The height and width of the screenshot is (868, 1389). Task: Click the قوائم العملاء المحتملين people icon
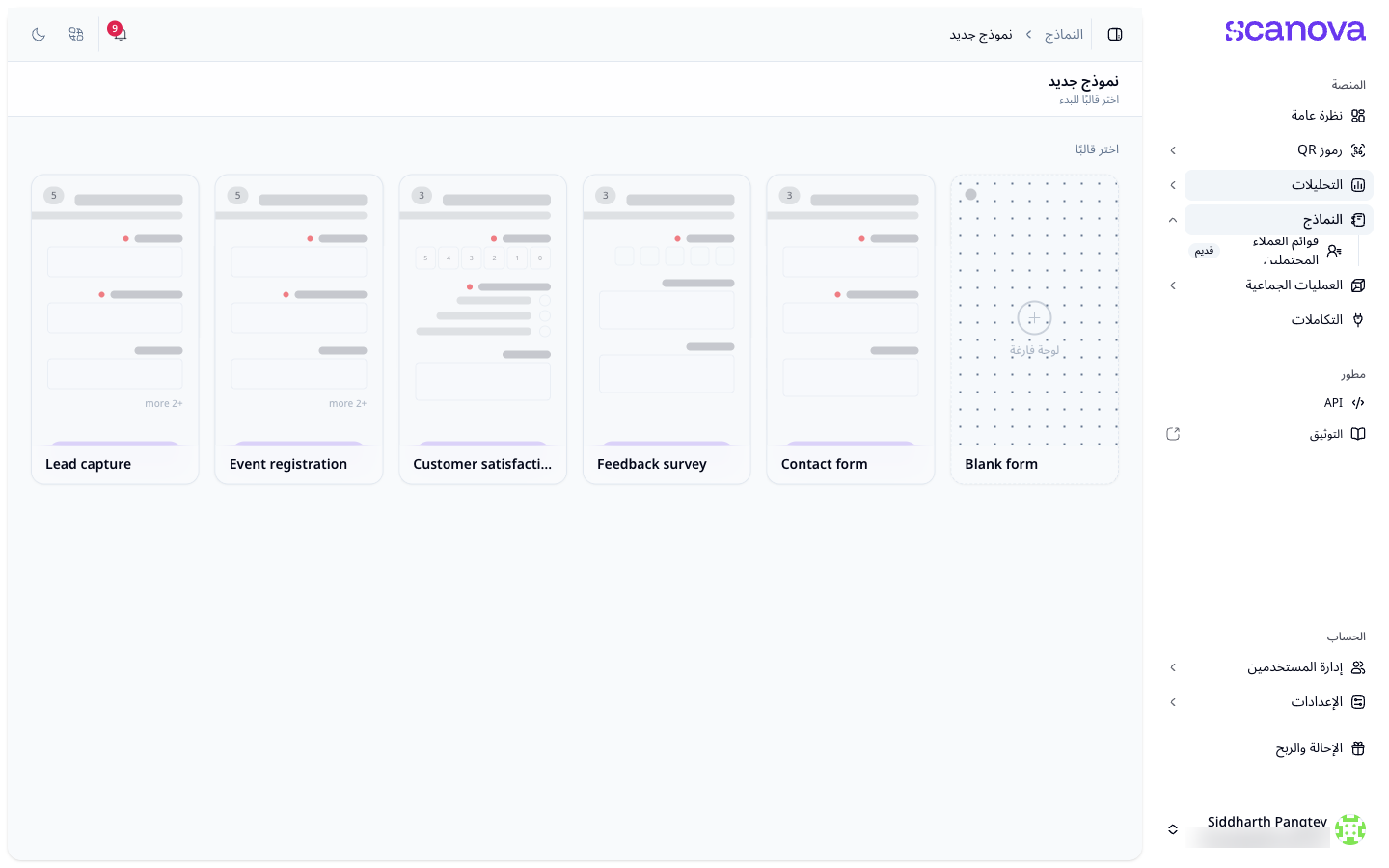[x=1334, y=251]
